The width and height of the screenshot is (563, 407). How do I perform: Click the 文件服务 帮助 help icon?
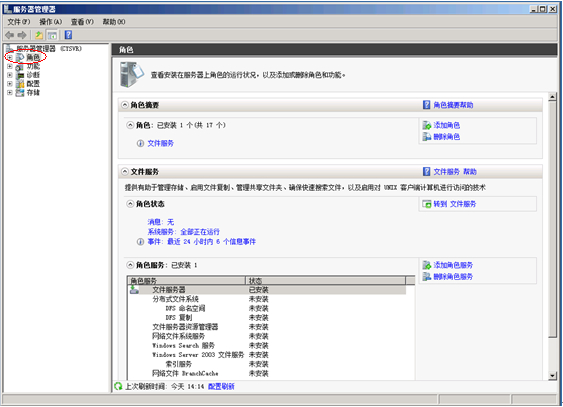click(x=427, y=172)
